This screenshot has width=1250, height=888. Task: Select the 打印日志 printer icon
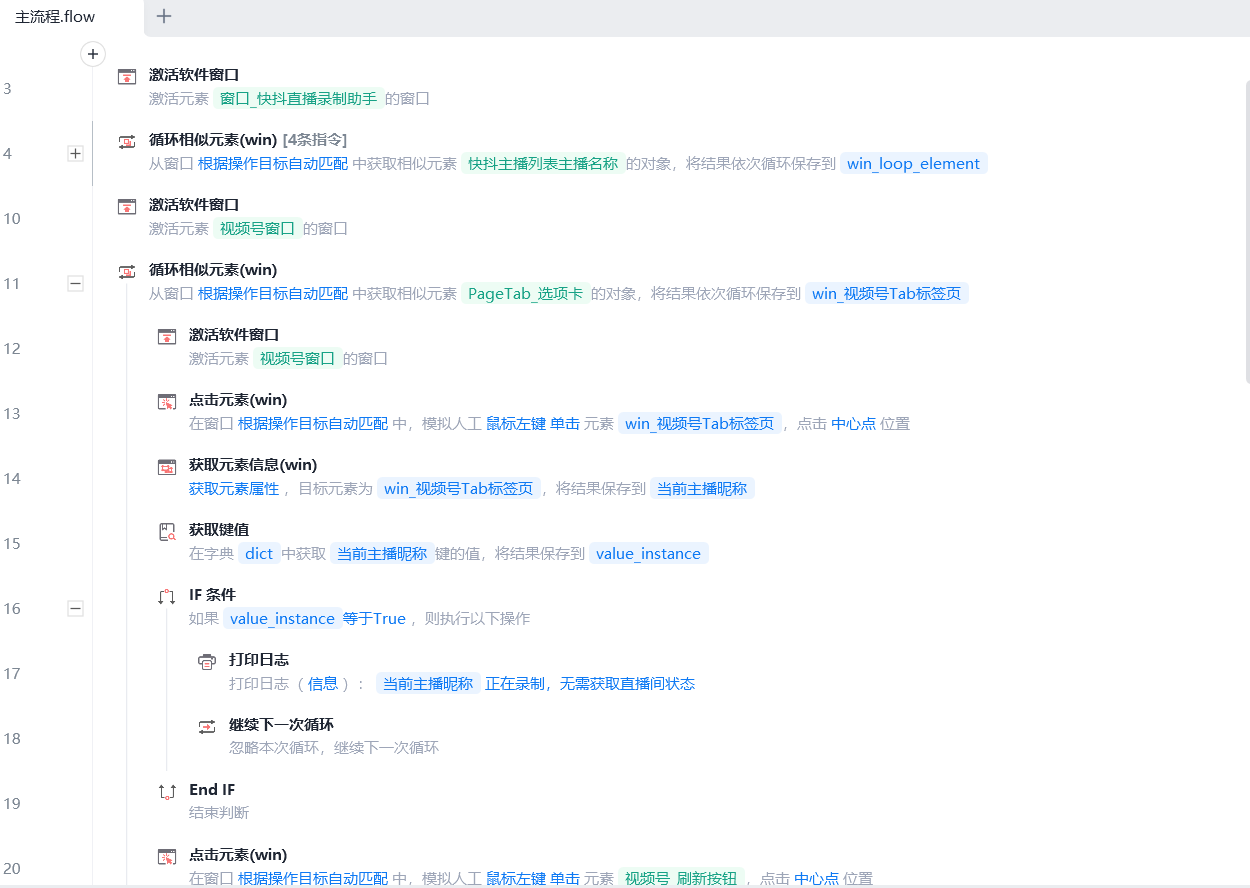[207, 659]
